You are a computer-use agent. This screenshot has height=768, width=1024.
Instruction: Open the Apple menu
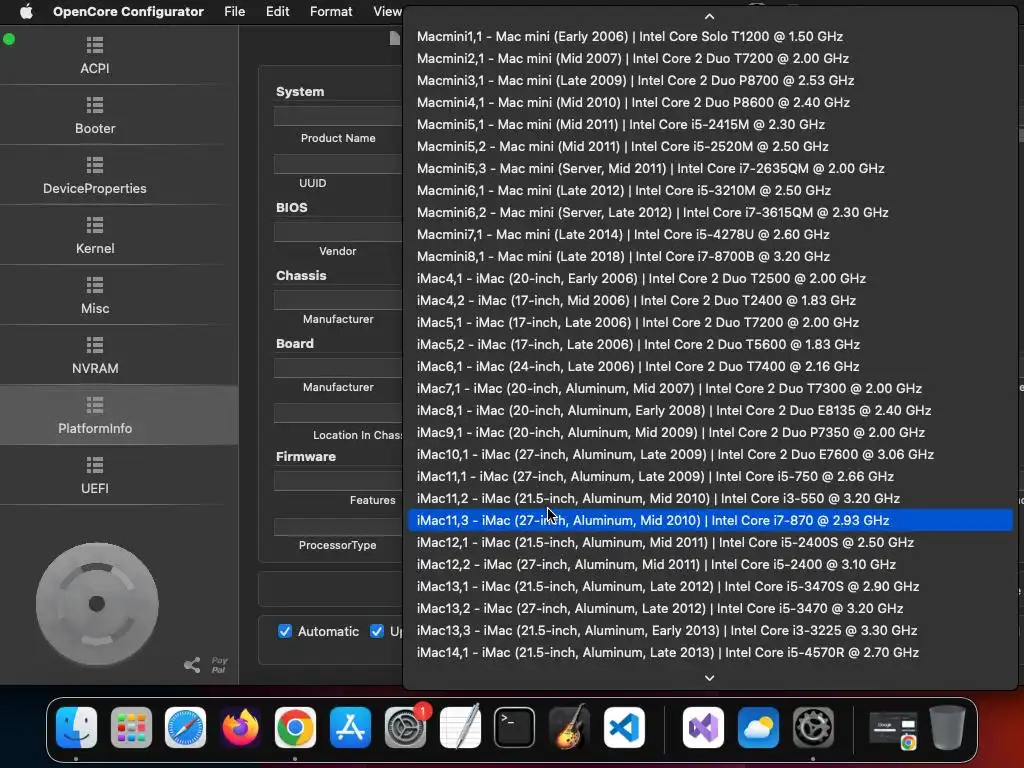tap(26, 11)
